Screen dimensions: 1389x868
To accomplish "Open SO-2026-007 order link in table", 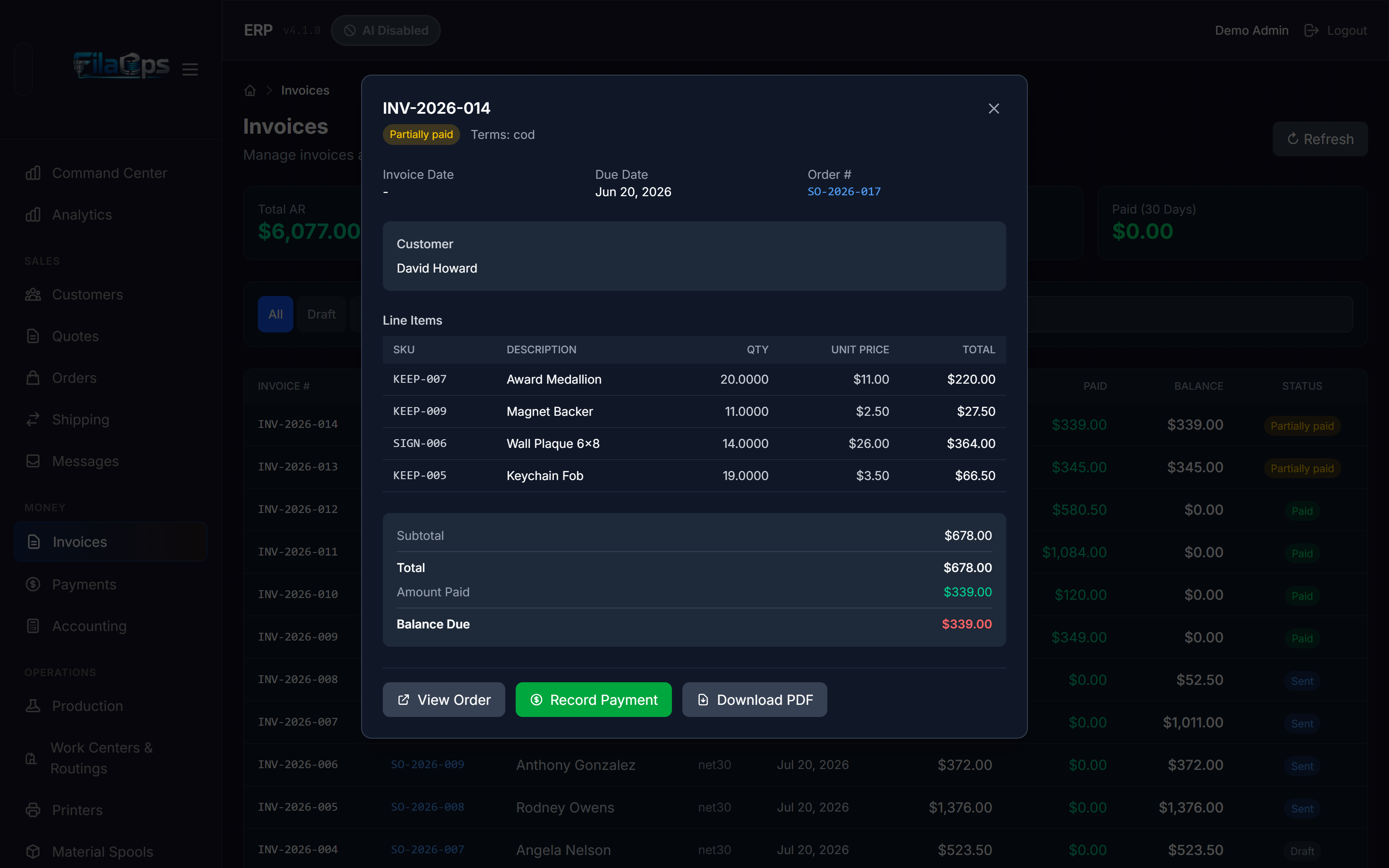I will coord(427,849).
